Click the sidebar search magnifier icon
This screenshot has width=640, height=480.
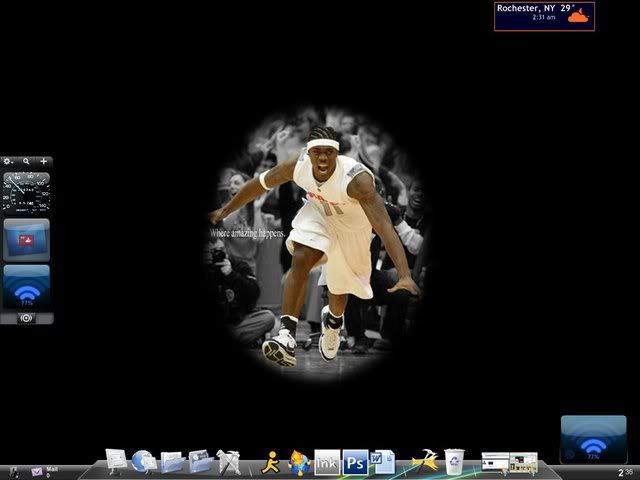coord(27,161)
